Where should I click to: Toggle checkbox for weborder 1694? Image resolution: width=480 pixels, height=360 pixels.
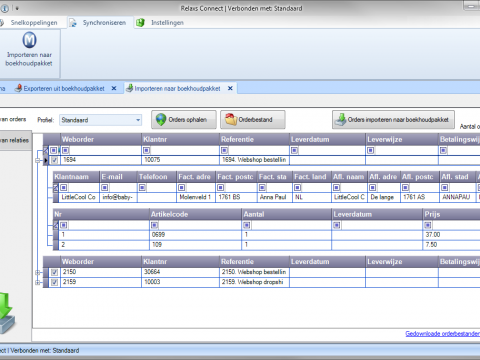[x=55, y=160]
